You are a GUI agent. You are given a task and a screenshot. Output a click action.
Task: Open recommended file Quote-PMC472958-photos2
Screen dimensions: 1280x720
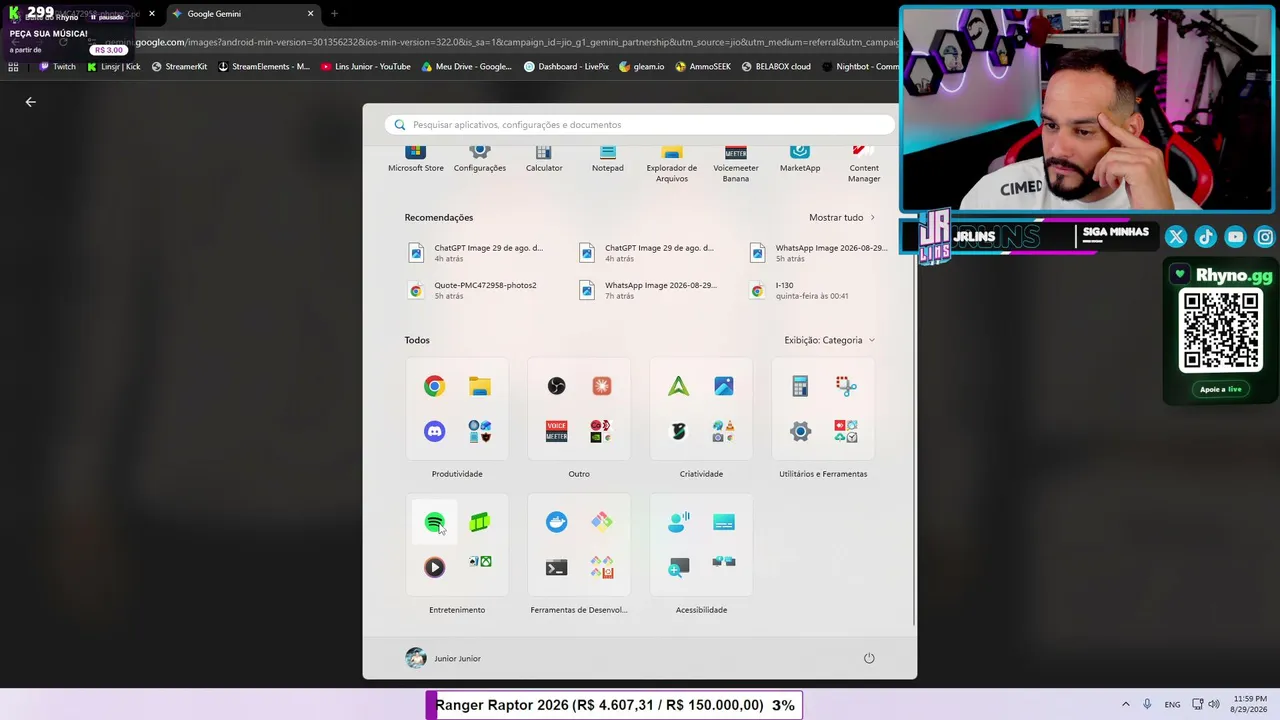click(473, 290)
